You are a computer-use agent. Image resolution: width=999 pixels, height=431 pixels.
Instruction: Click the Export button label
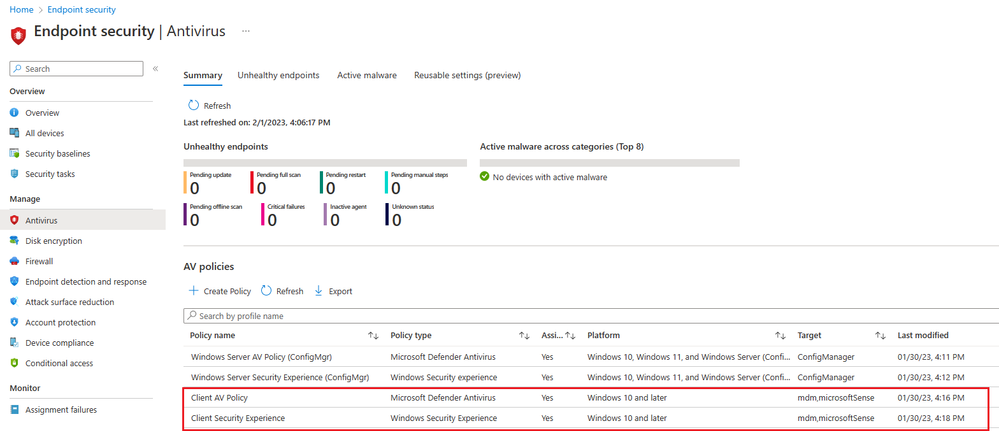click(x=340, y=291)
